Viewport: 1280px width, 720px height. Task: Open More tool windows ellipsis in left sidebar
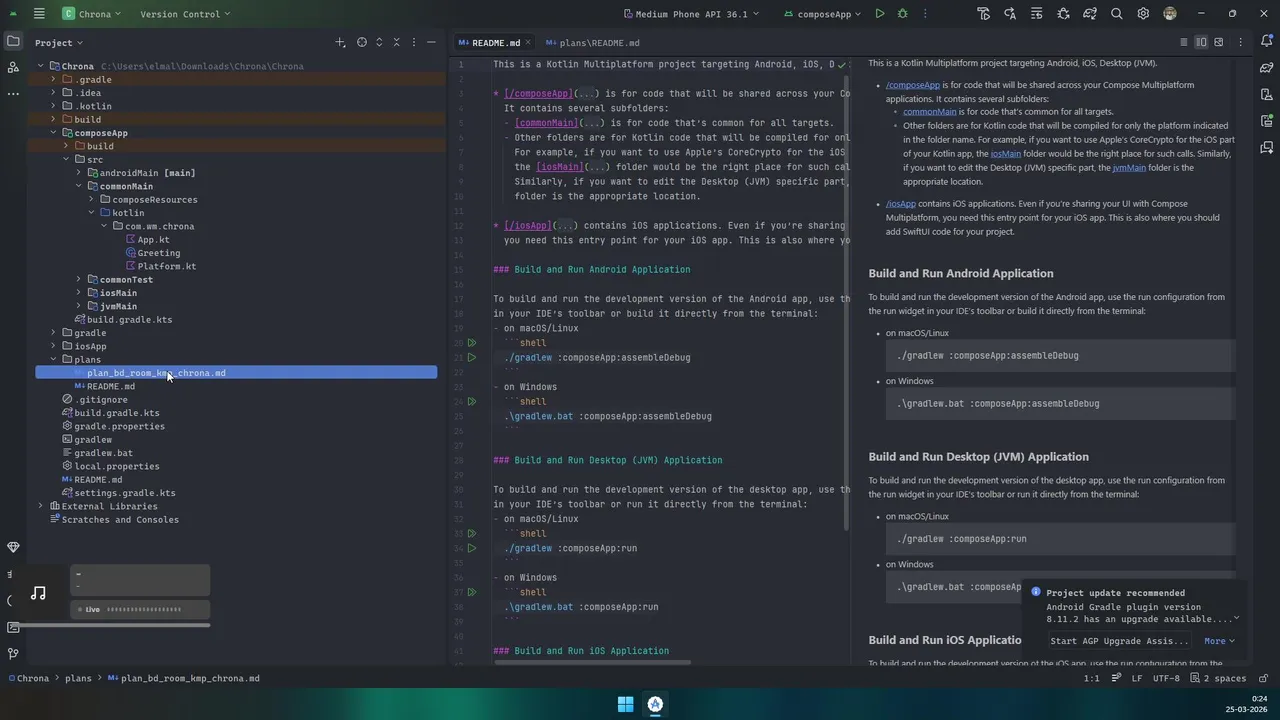[13, 93]
